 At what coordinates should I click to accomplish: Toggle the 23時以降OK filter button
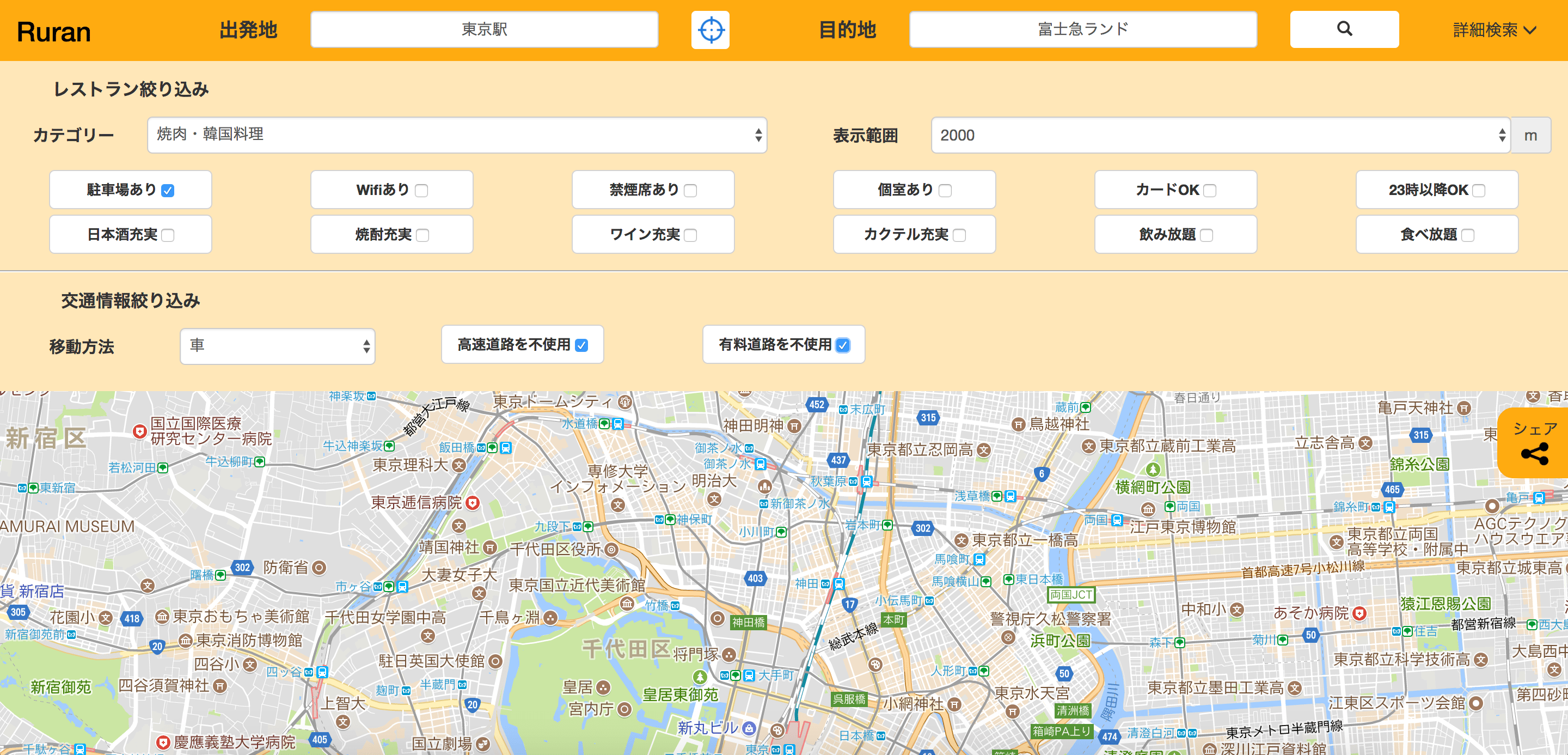pos(1437,190)
